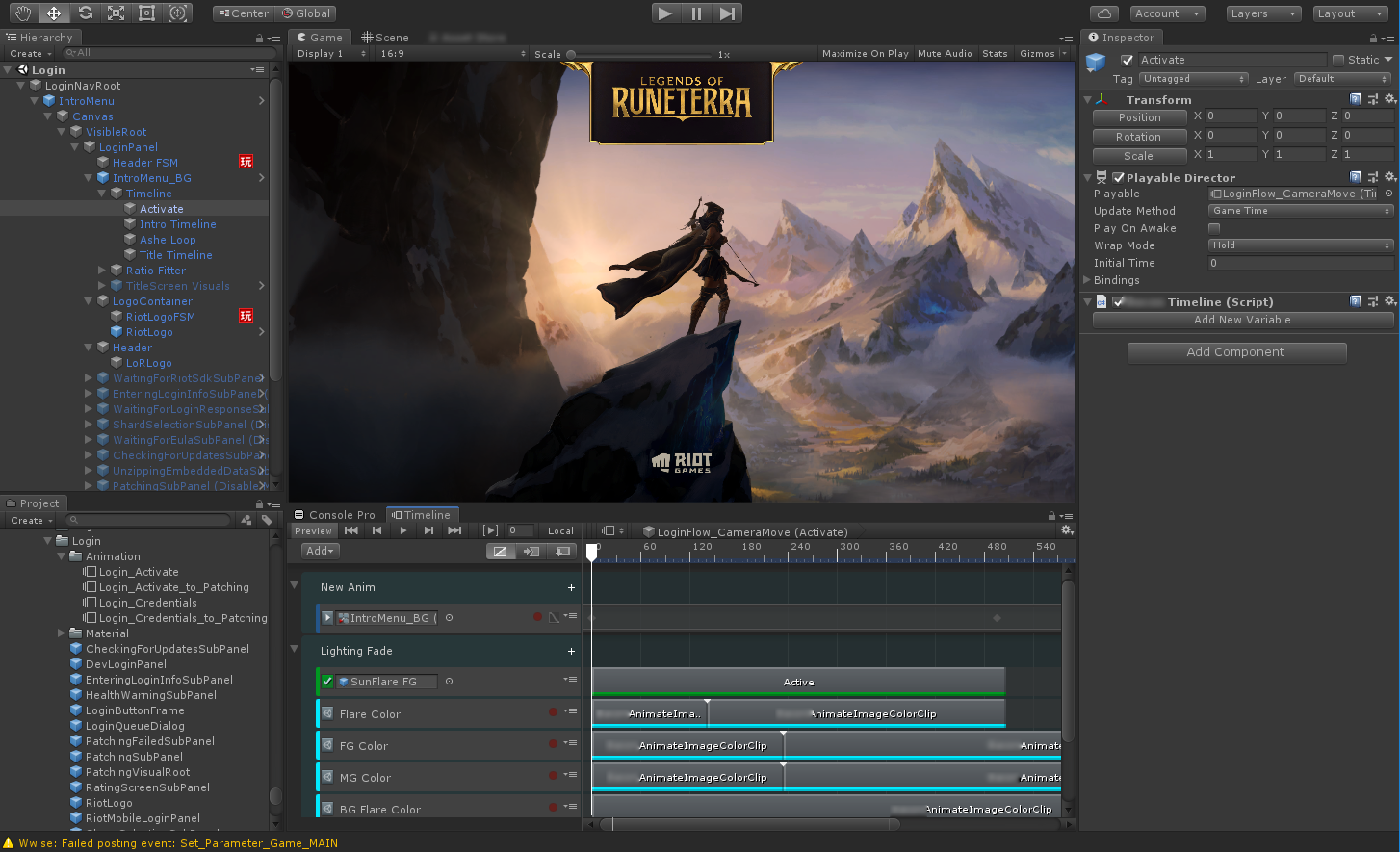This screenshot has height=852, width=1400.
Task: Jump to Timeline start with skip-to-beginning button
Action: pyautogui.click(x=351, y=530)
